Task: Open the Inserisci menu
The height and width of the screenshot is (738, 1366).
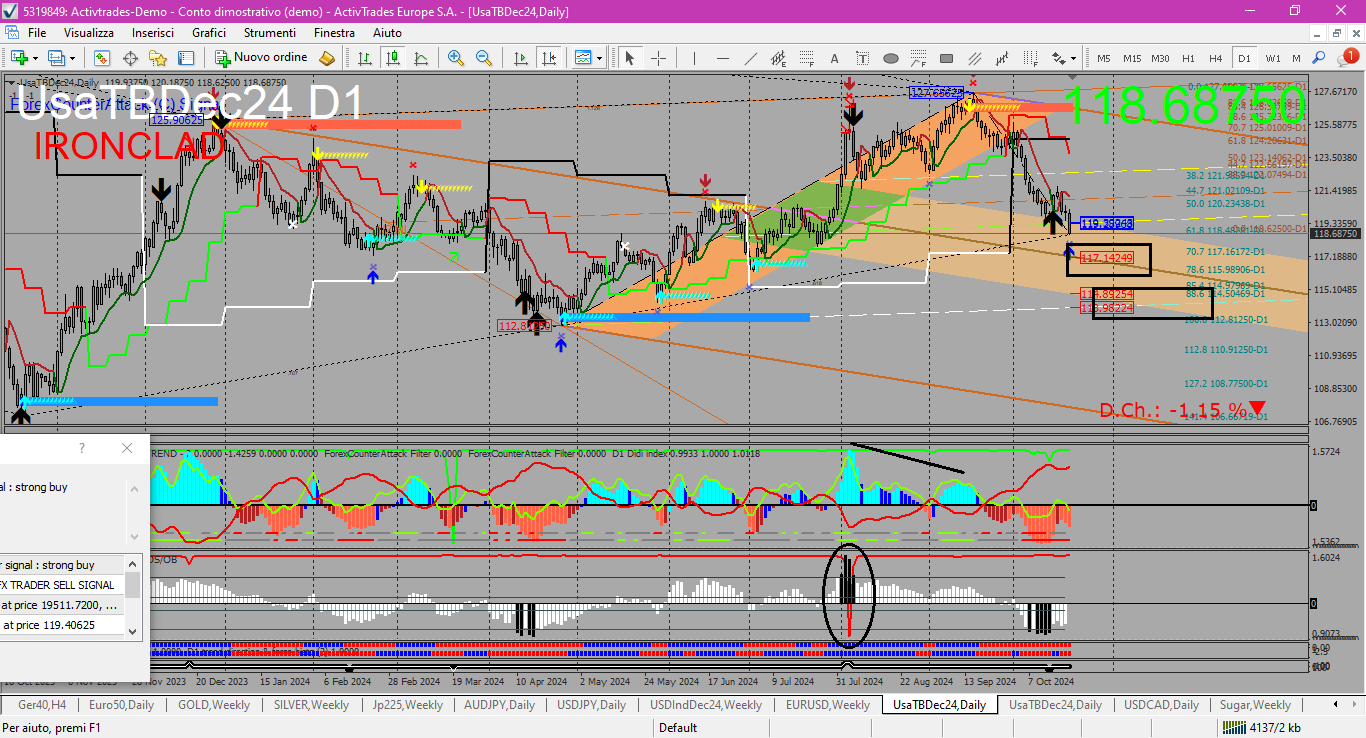Action: tap(153, 33)
